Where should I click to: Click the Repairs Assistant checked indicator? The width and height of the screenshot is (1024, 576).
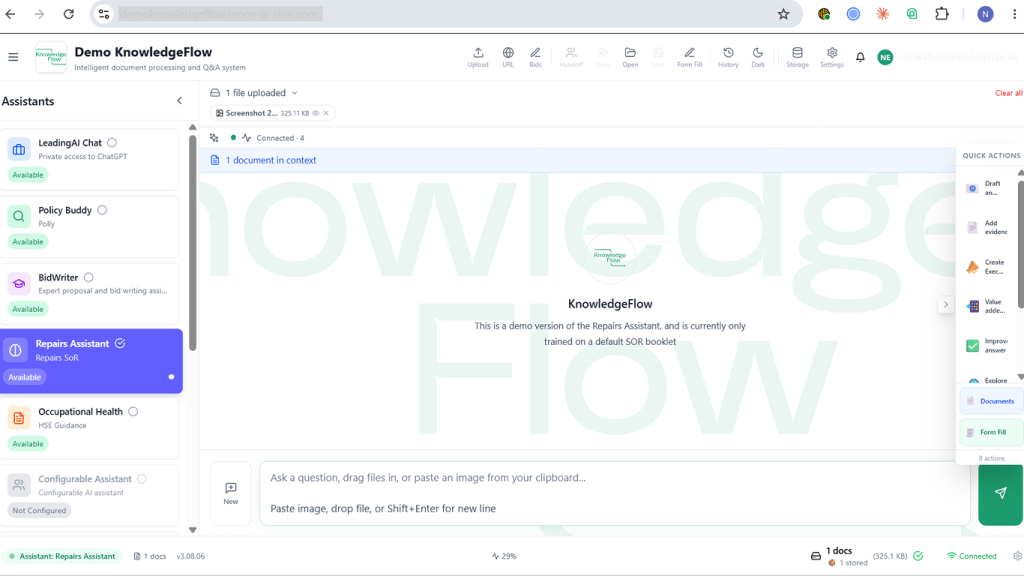(120, 344)
